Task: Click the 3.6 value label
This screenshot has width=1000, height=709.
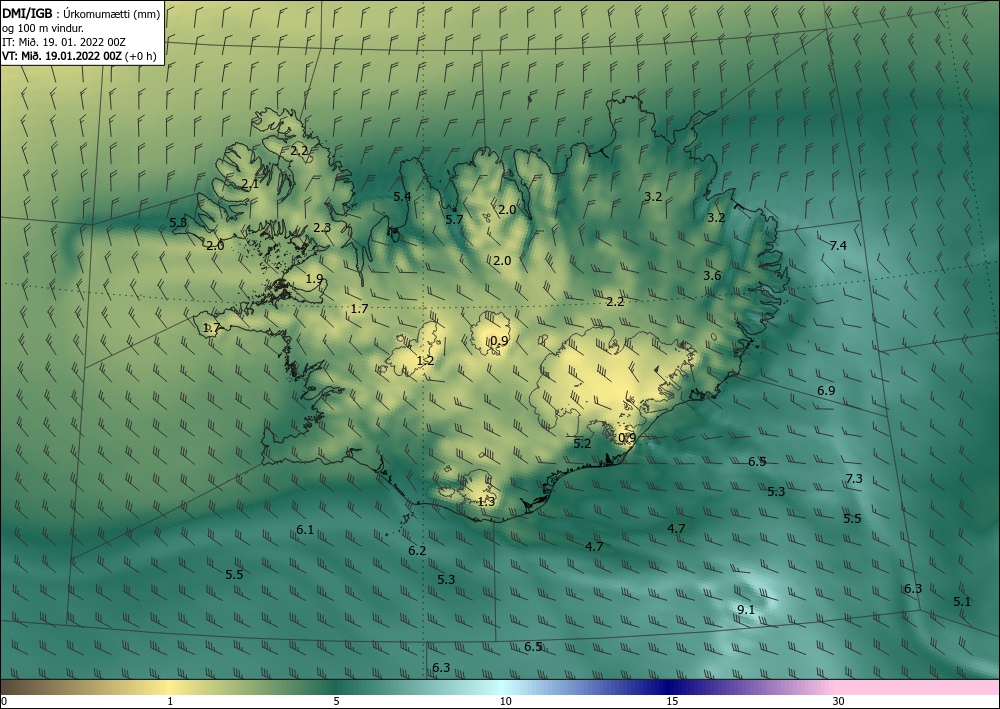Action: click(x=712, y=276)
